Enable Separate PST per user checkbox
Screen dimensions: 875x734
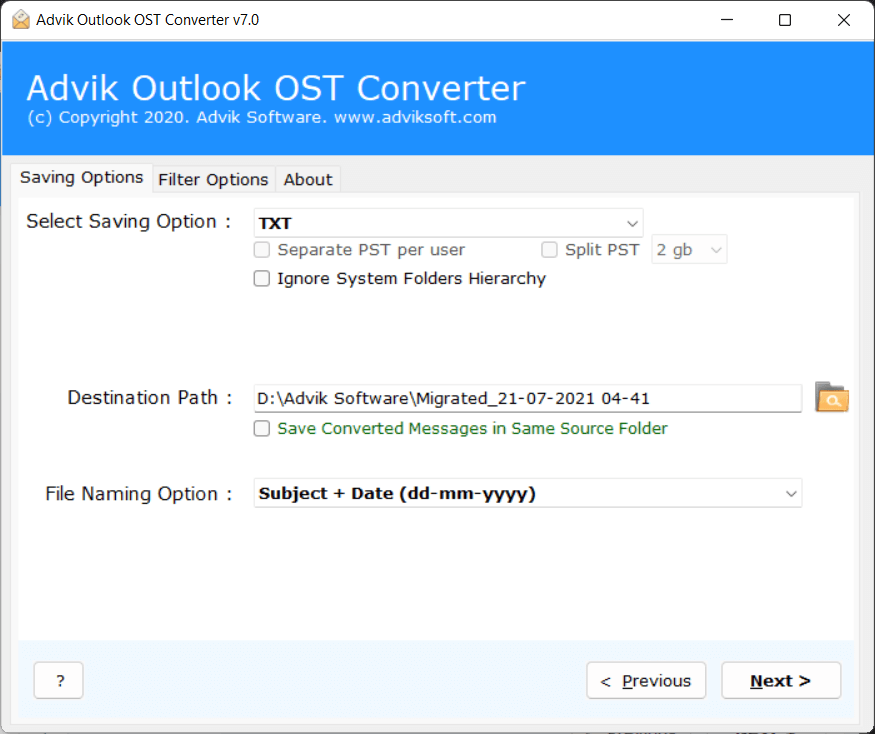pyautogui.click(x=262, y=250)
